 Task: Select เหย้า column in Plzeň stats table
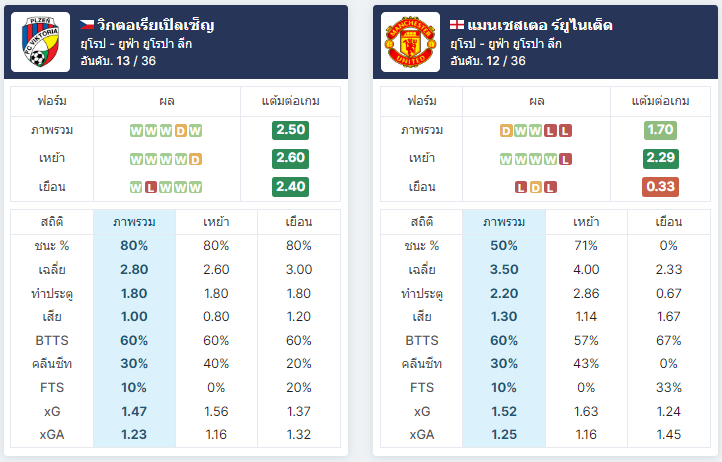(216, 222)
